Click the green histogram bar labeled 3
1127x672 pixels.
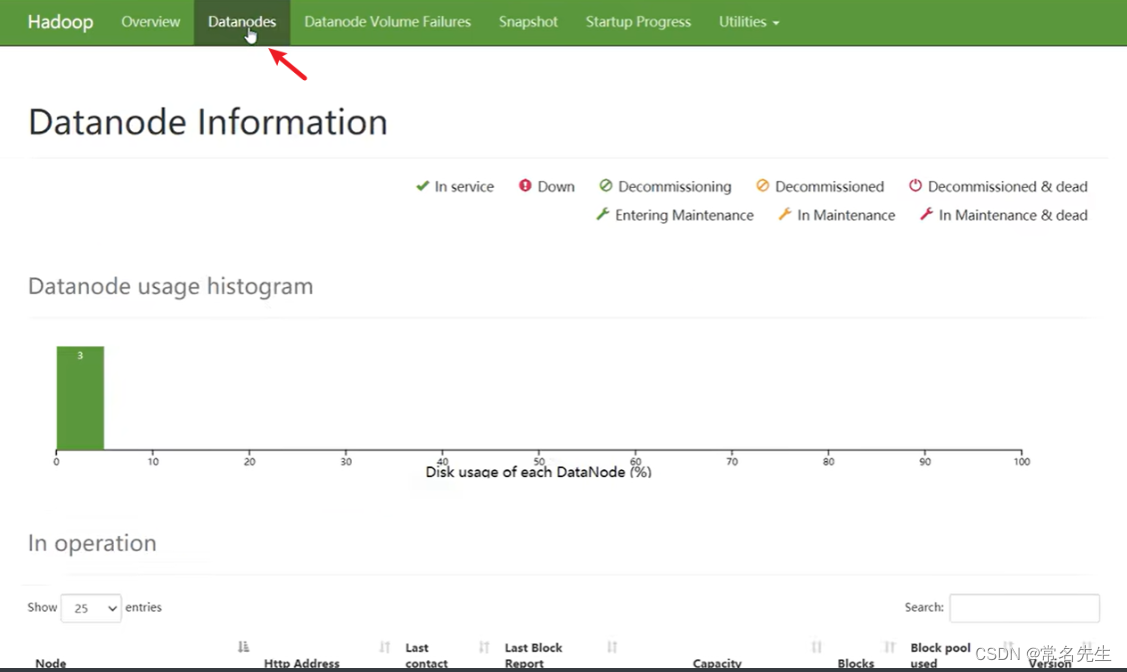(x=80, y=398)
